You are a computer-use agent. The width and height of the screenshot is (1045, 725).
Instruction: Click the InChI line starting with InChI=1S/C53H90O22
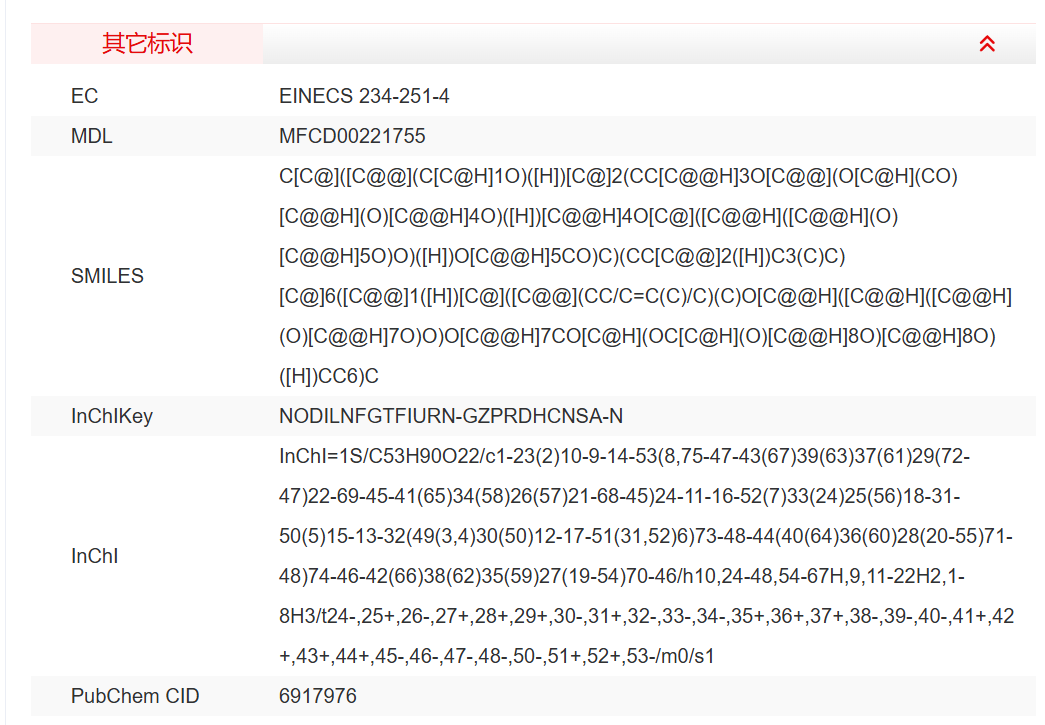[624, 456]
